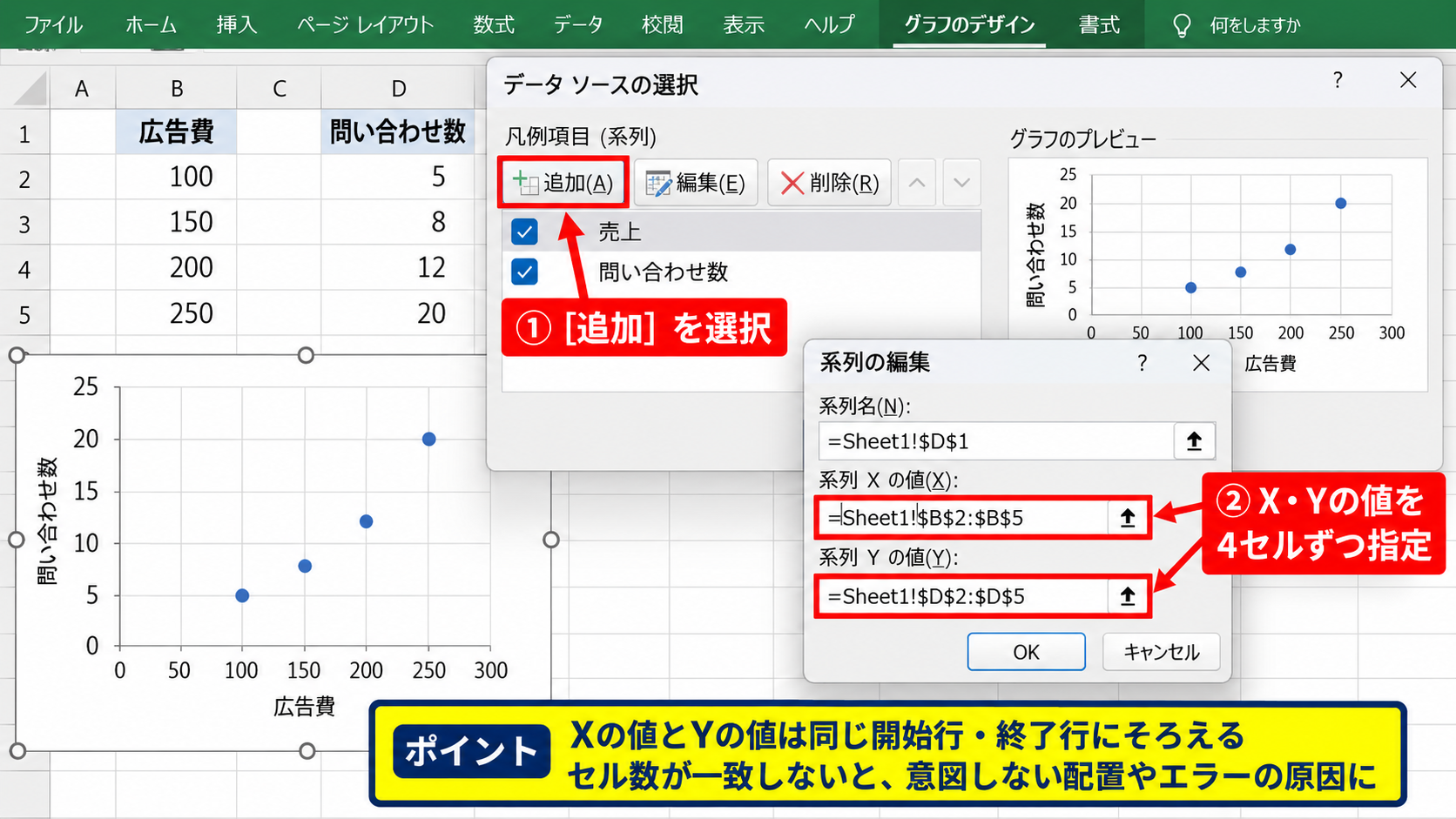Uncheck the 問い合わせ数 series checkbox
The height and width of the screenshot is (819, 1456).
(x=524, y=272)
